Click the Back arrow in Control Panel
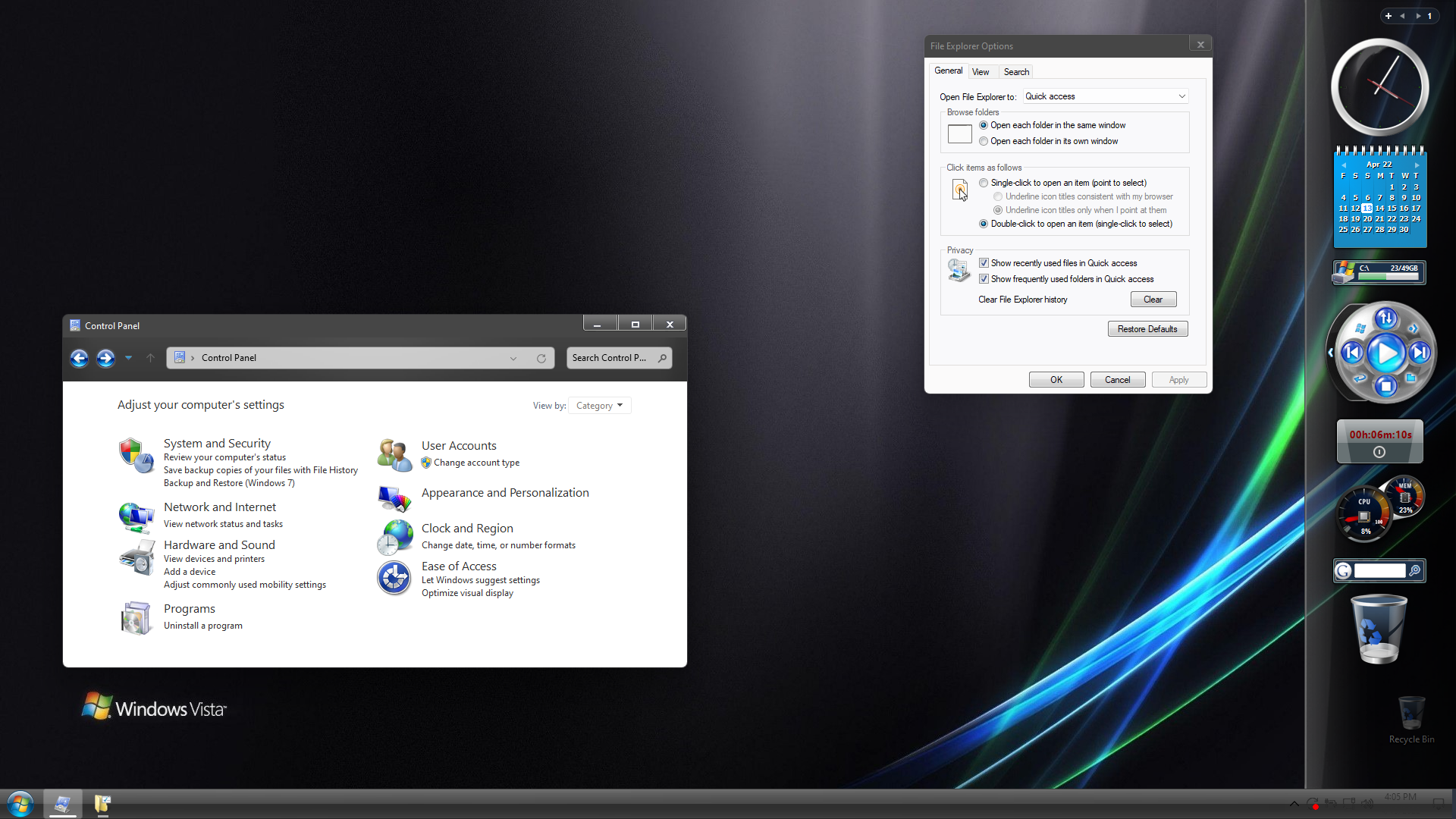This screenshot has width=1456, height=819. point(80,358)
